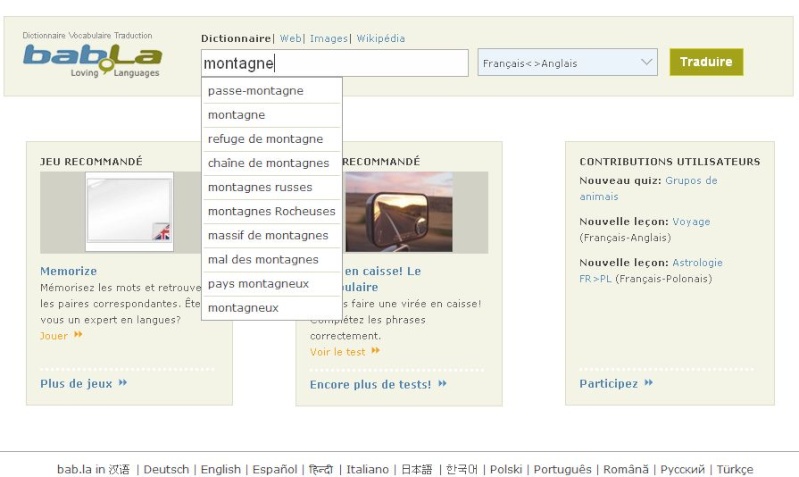The height and width of the screenshot is (477, 799).
Task: Click the Voir le test link
Action: tap(337, 352)
